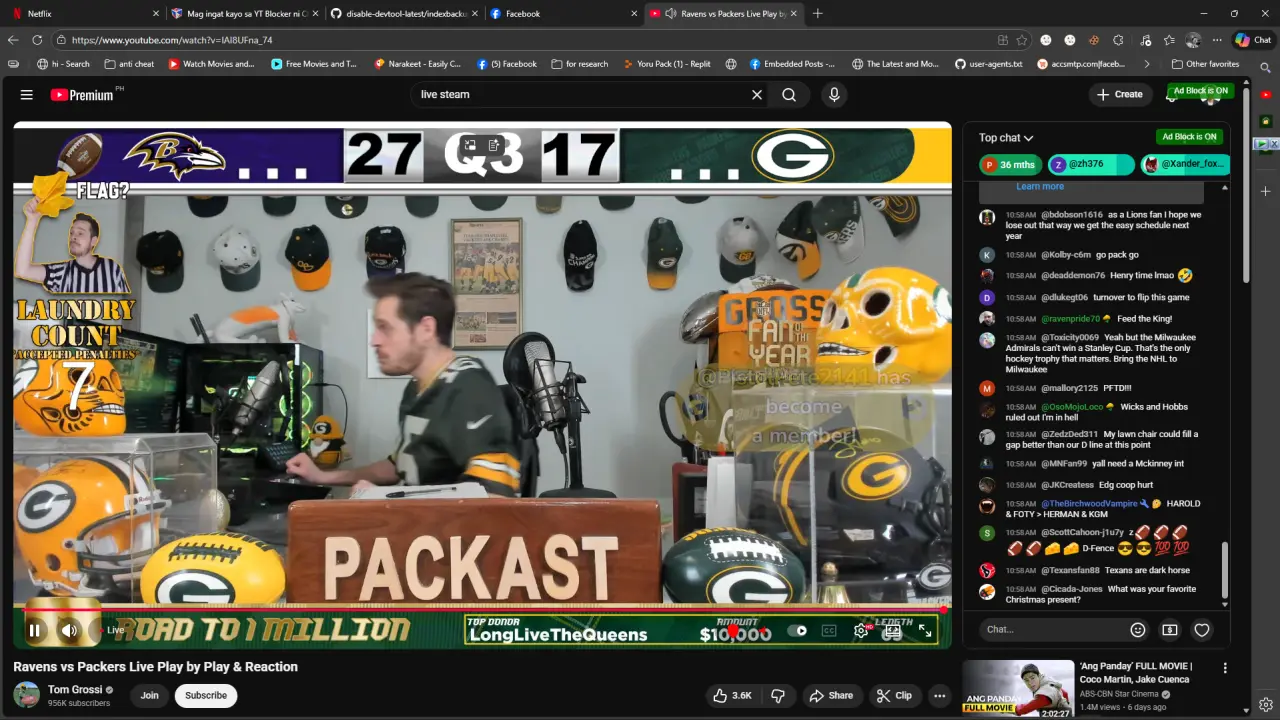Open the browser Extensions puzzle icon
Viewport: 1280px width, 720px height.
pos(1118,40)
